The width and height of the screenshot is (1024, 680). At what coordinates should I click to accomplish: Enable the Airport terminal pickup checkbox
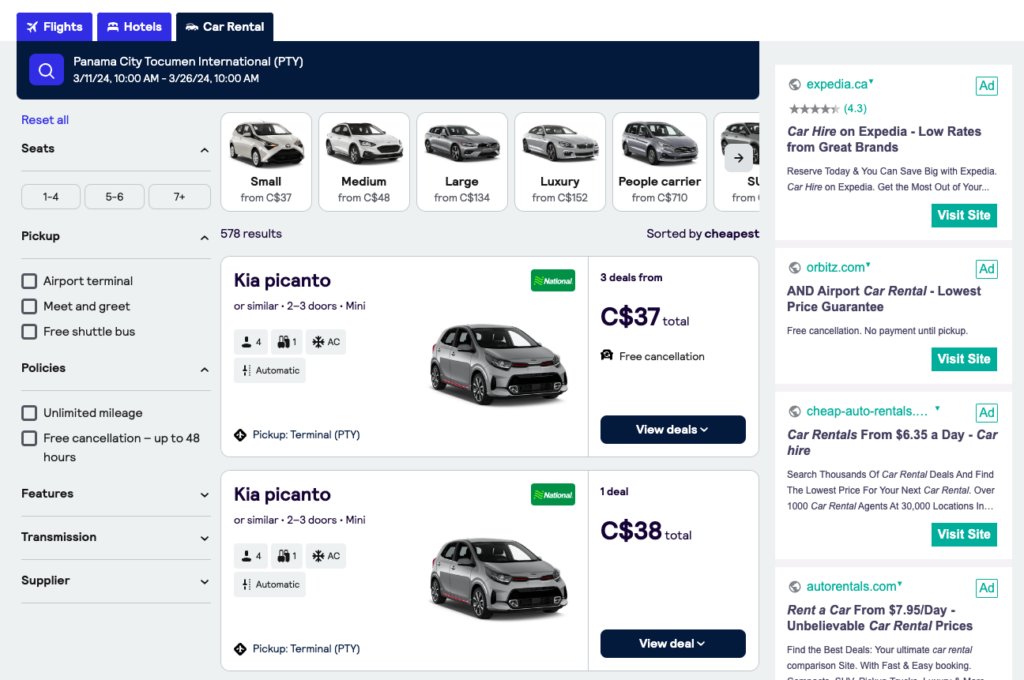coord(30,281)
